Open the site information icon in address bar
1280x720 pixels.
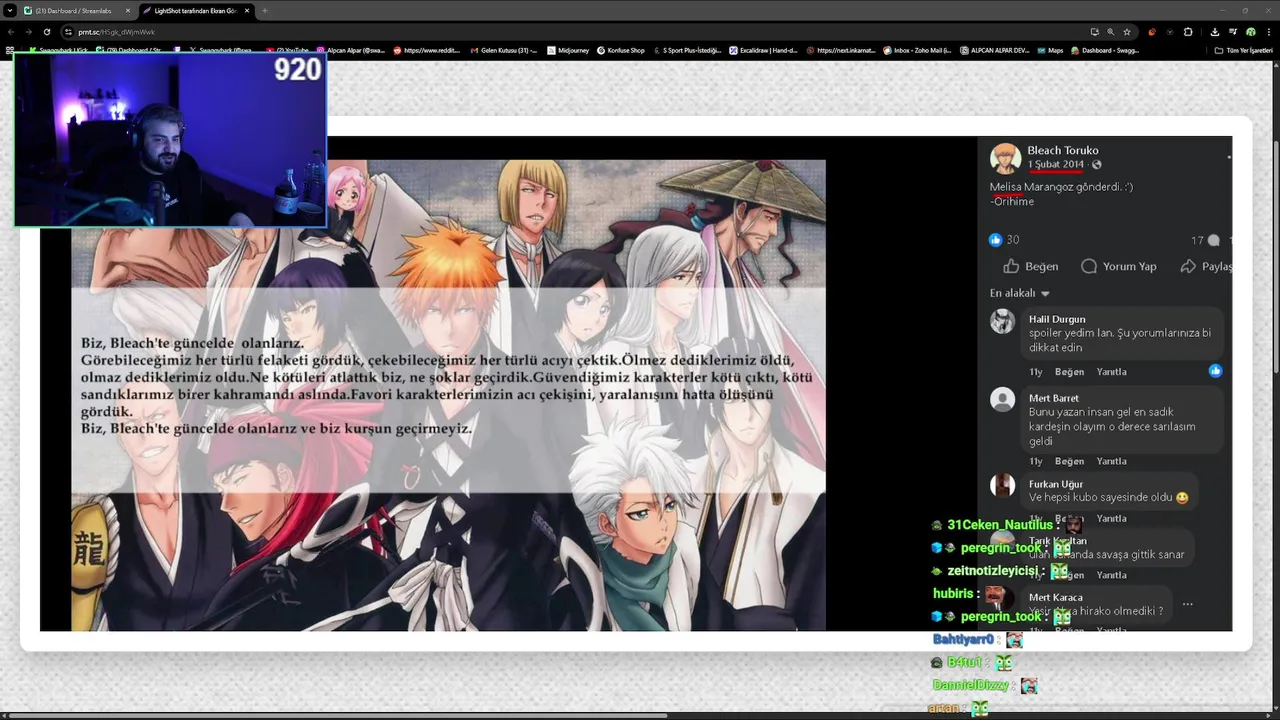coord(69,32)
